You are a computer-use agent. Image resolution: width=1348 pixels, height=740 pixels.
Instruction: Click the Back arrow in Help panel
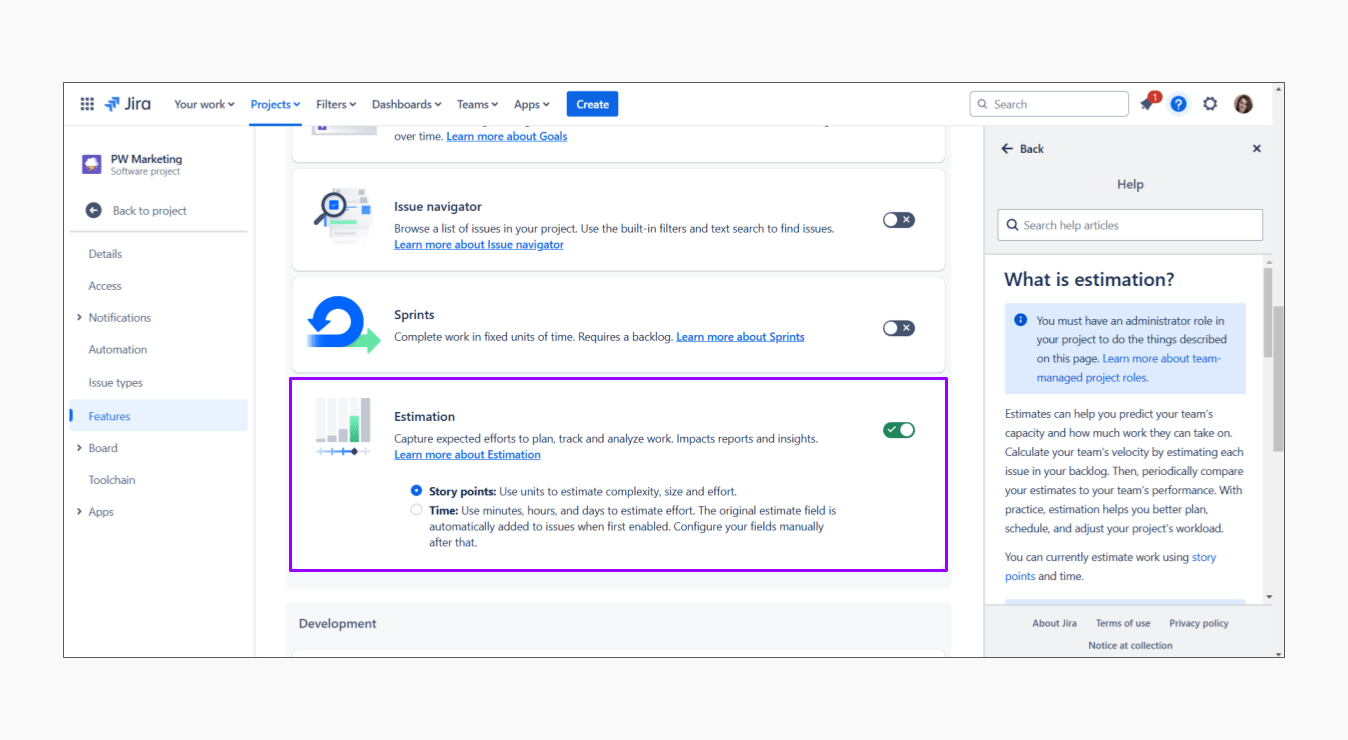coord(1008,149)
